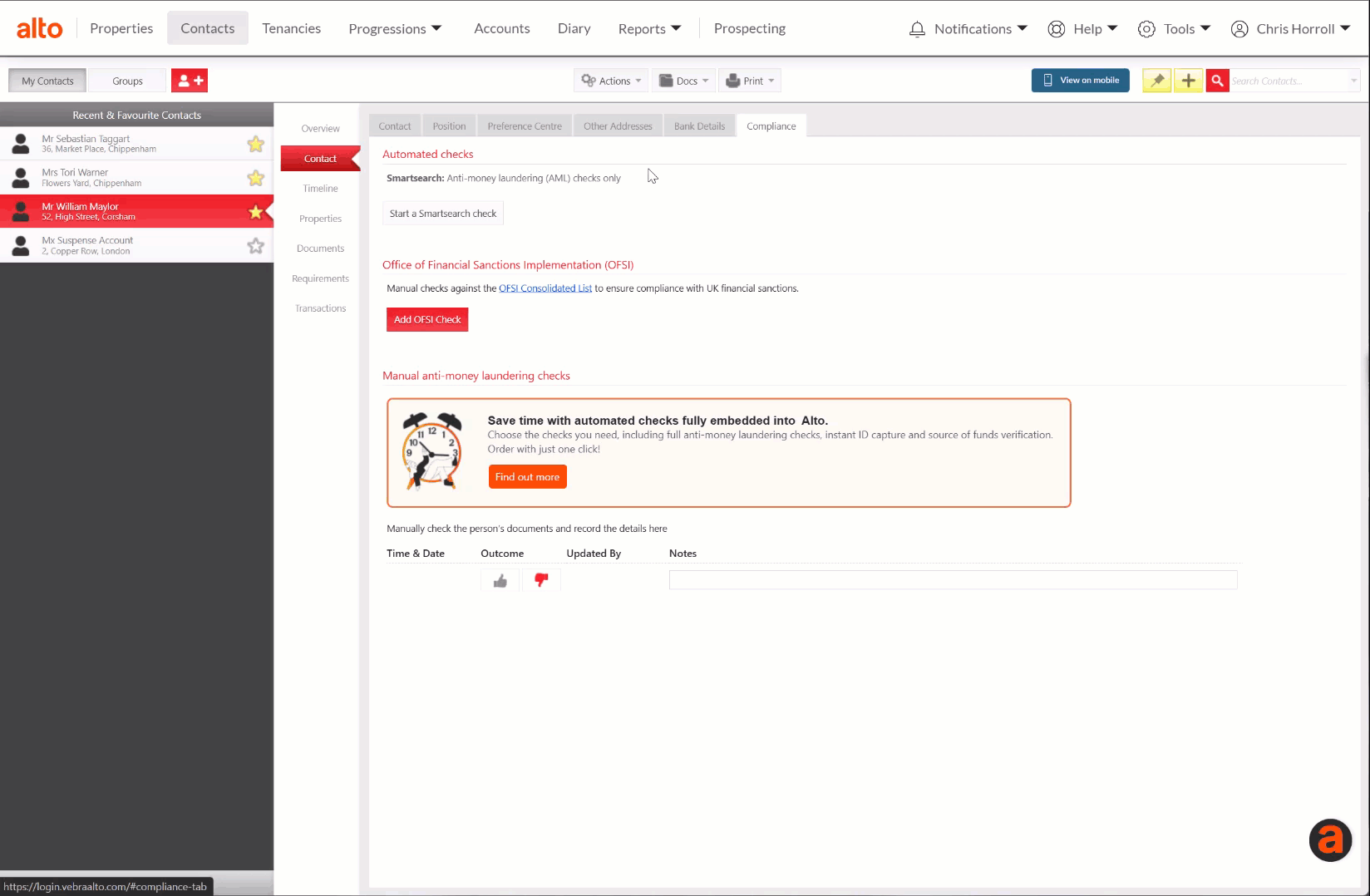This screenshot has height=896, width=1370.
Task: Click the thumbs up outcome icon
Action: pos(500,580)
